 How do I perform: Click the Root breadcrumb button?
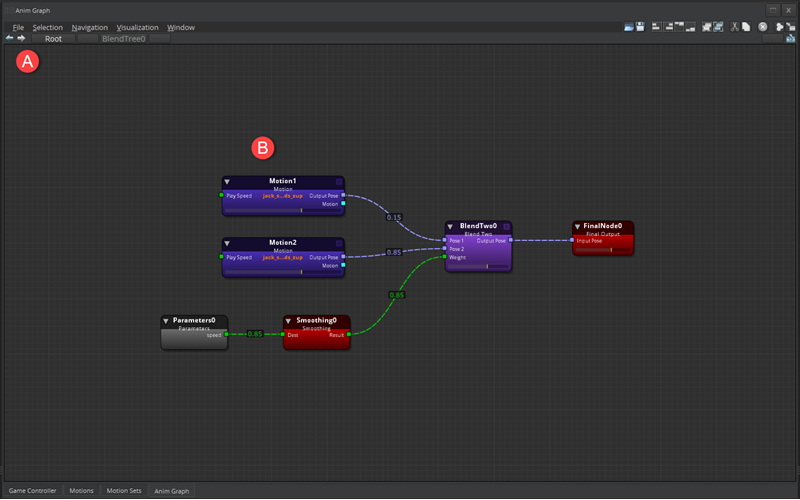point(54,39)
